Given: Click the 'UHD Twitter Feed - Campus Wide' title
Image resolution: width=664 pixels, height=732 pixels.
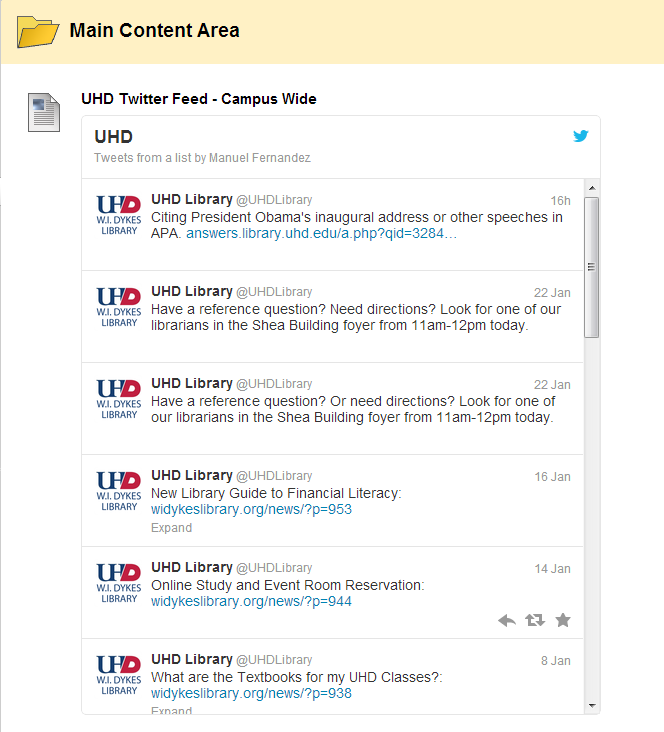Looking at the screenshot, I should click(x=199, y=99).
